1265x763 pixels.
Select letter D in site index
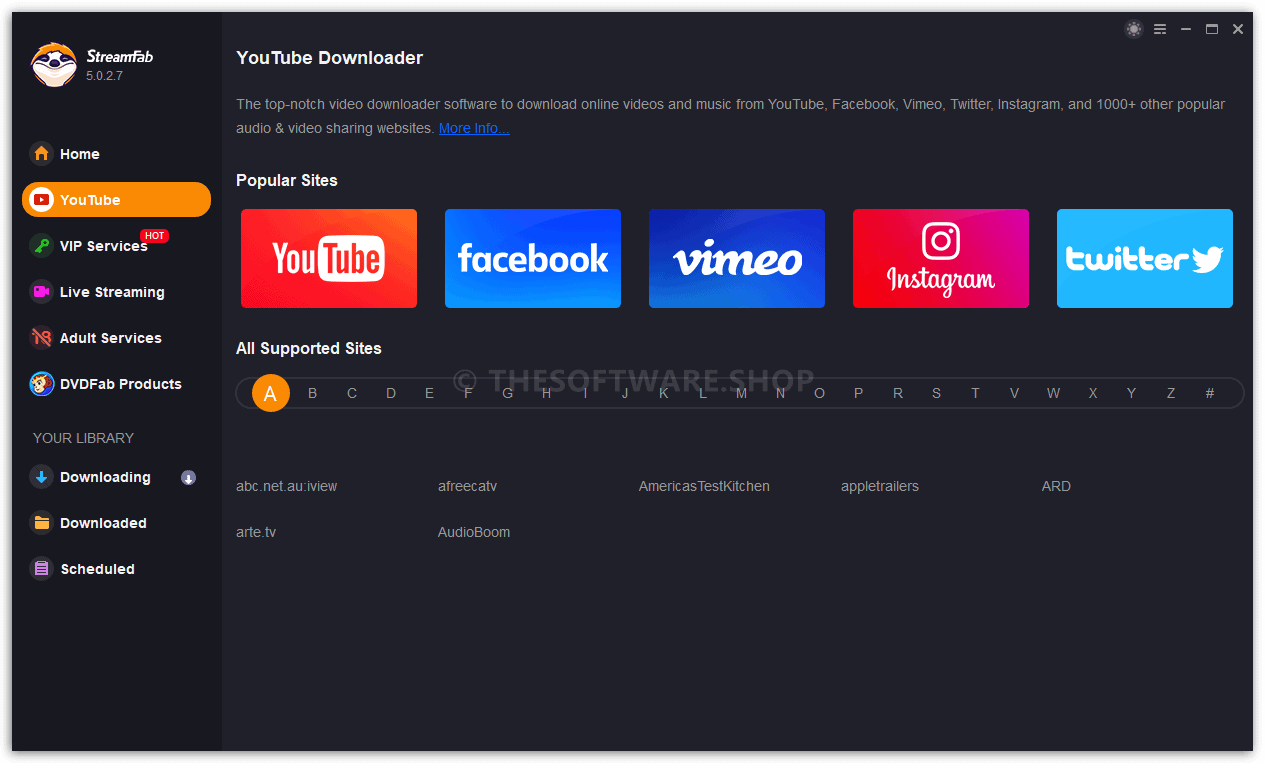(x=391, y=393)
